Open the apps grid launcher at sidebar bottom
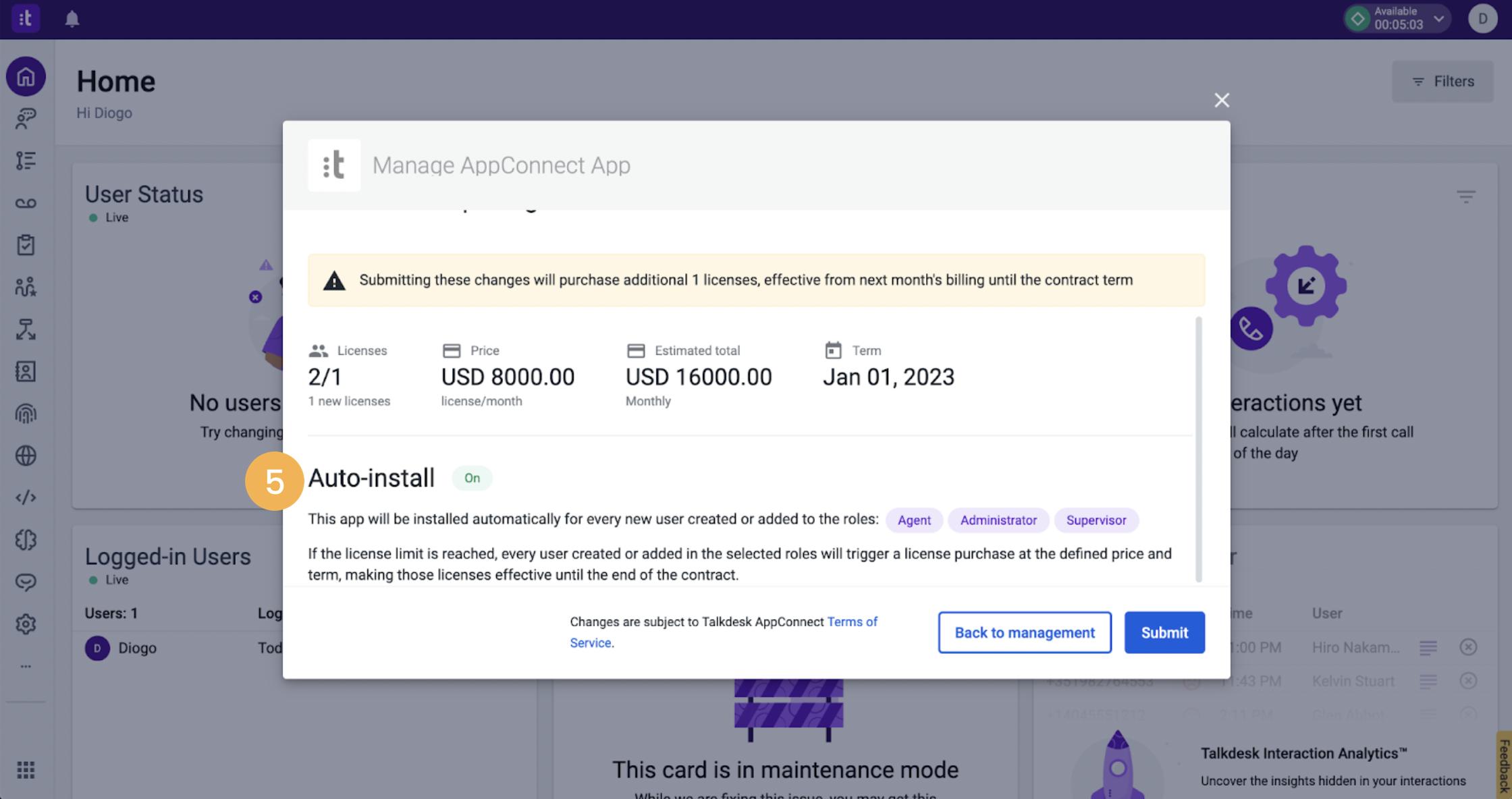The image size is (1512, 799). (26, 770)
